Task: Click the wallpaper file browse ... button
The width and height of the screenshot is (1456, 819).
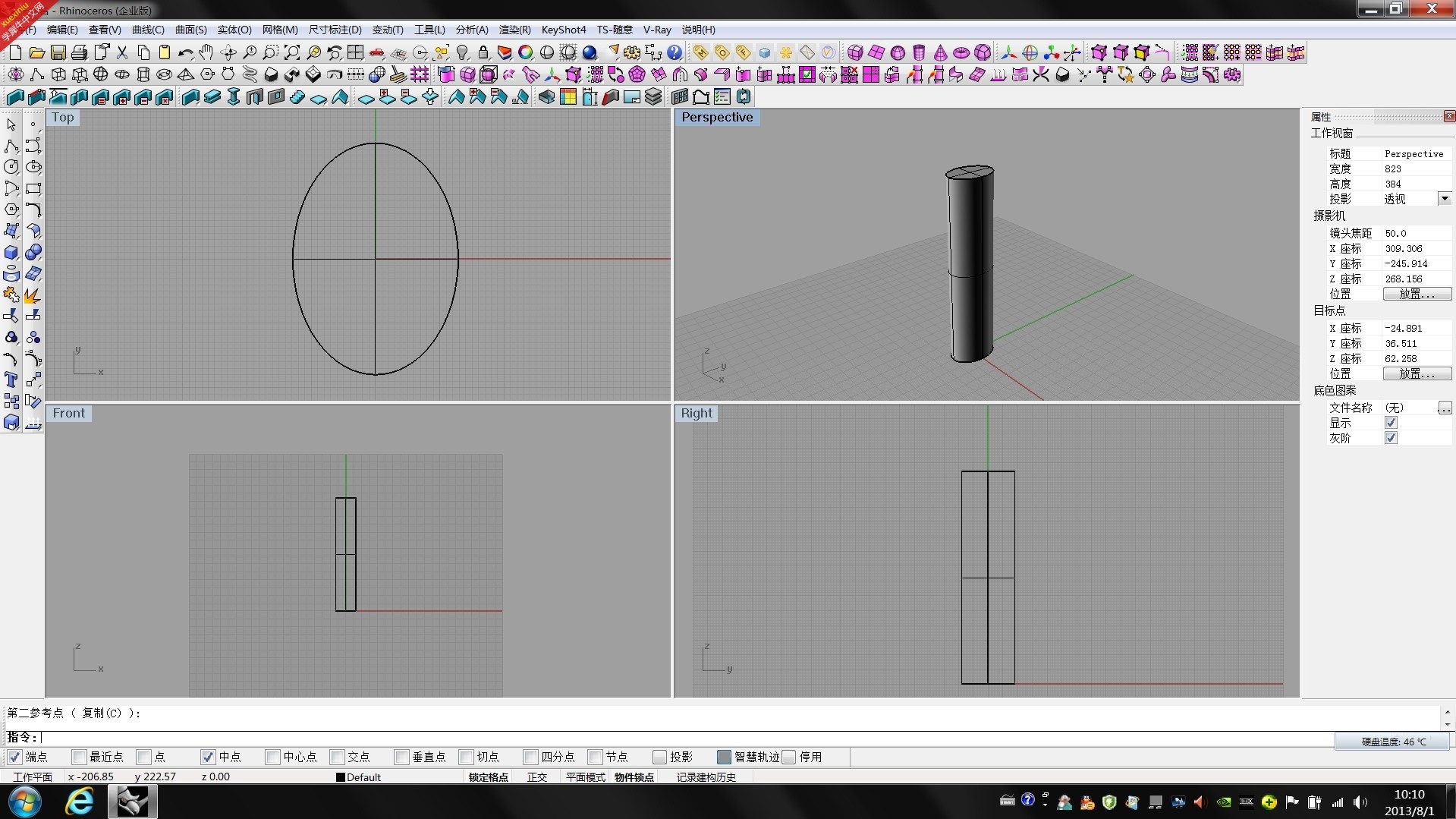Action: tap(1445, 408)
